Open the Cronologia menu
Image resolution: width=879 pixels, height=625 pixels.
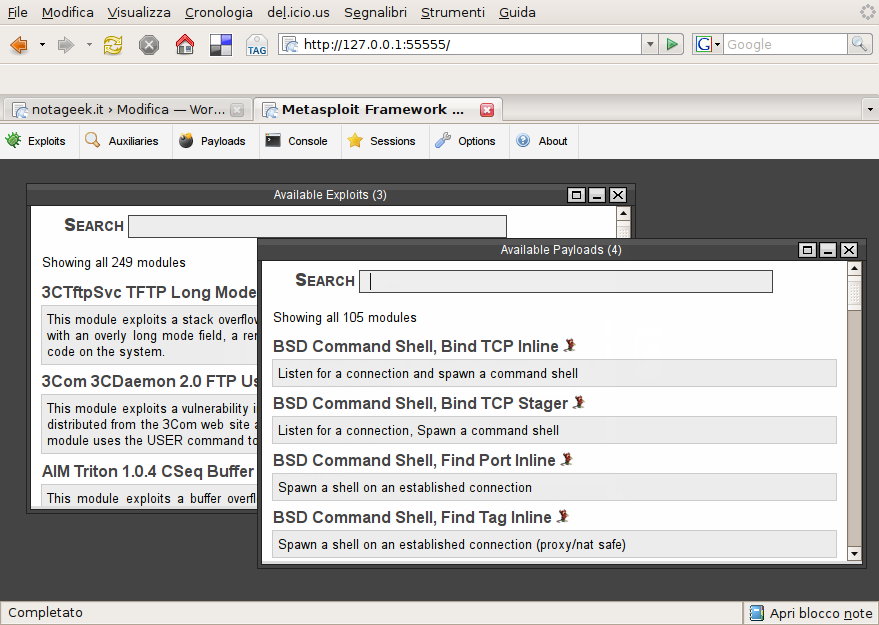219,12
